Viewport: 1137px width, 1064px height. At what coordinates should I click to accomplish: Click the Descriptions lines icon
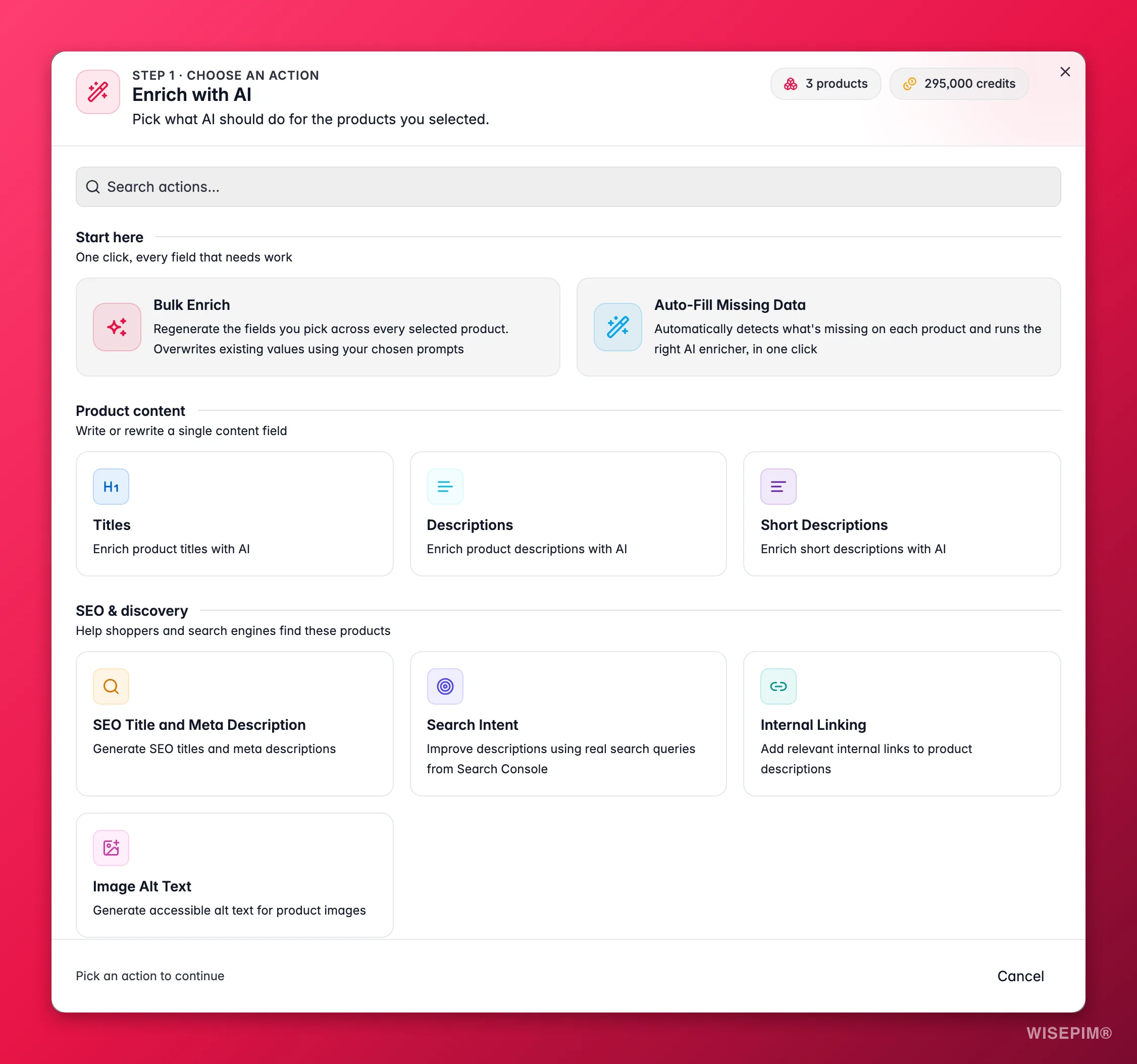click(445, 487)
